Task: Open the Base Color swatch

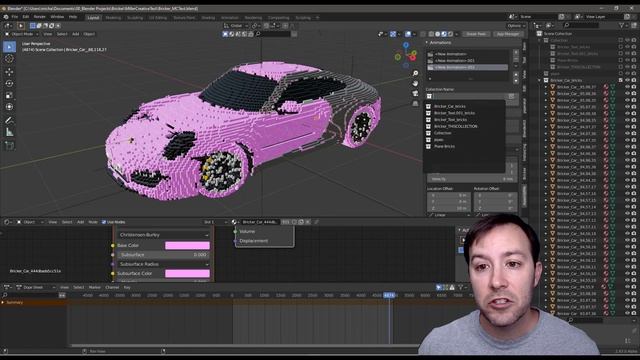Action: click(x=187, y=245)
